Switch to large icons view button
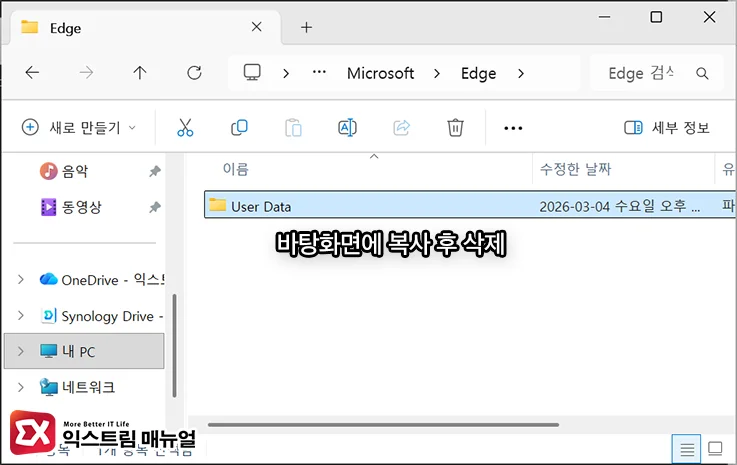This screenshot has width=737, height=465. (715, 448)
